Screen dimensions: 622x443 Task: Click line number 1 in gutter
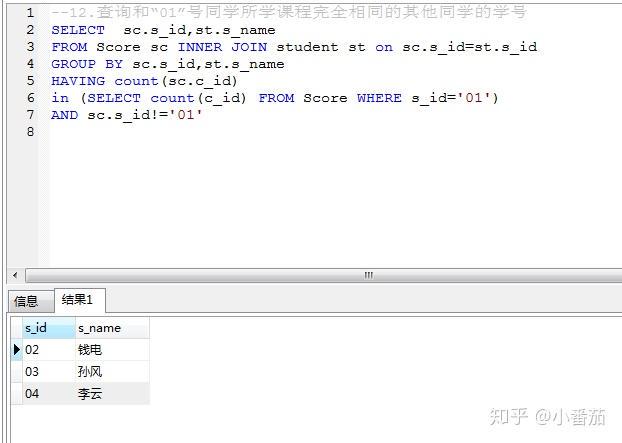(x=31, y=13)
